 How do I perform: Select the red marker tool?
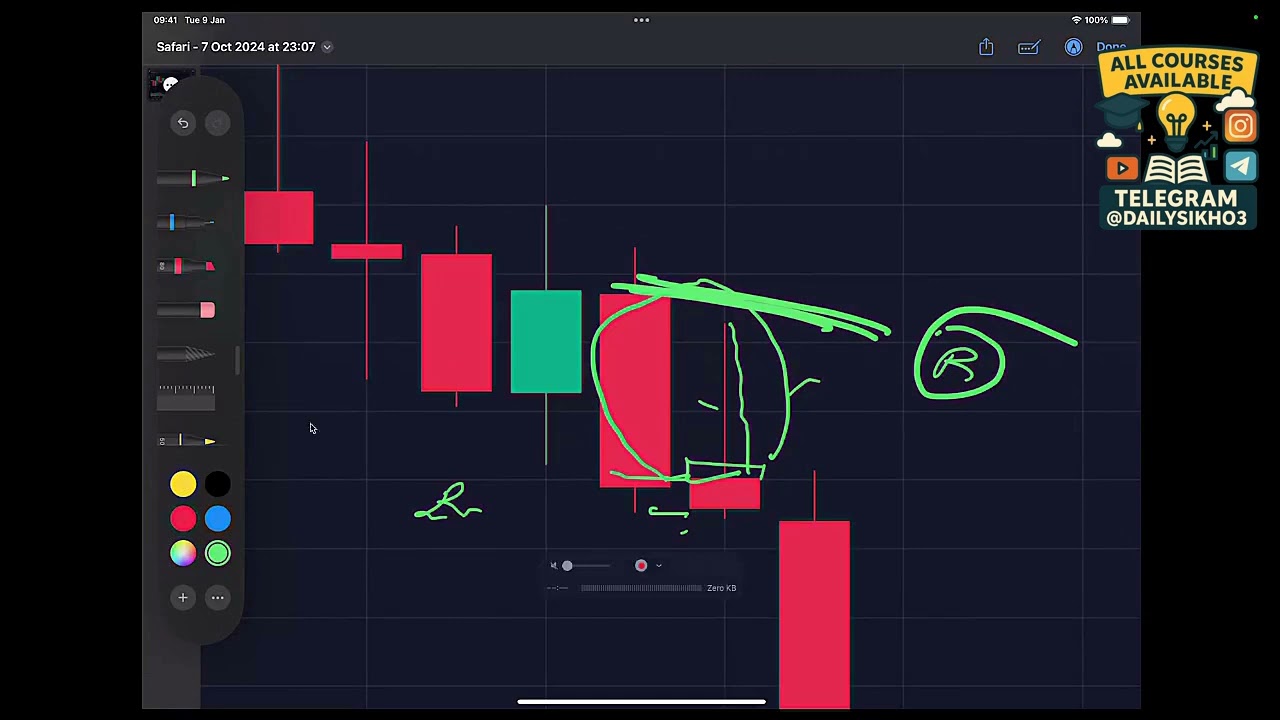186,266
